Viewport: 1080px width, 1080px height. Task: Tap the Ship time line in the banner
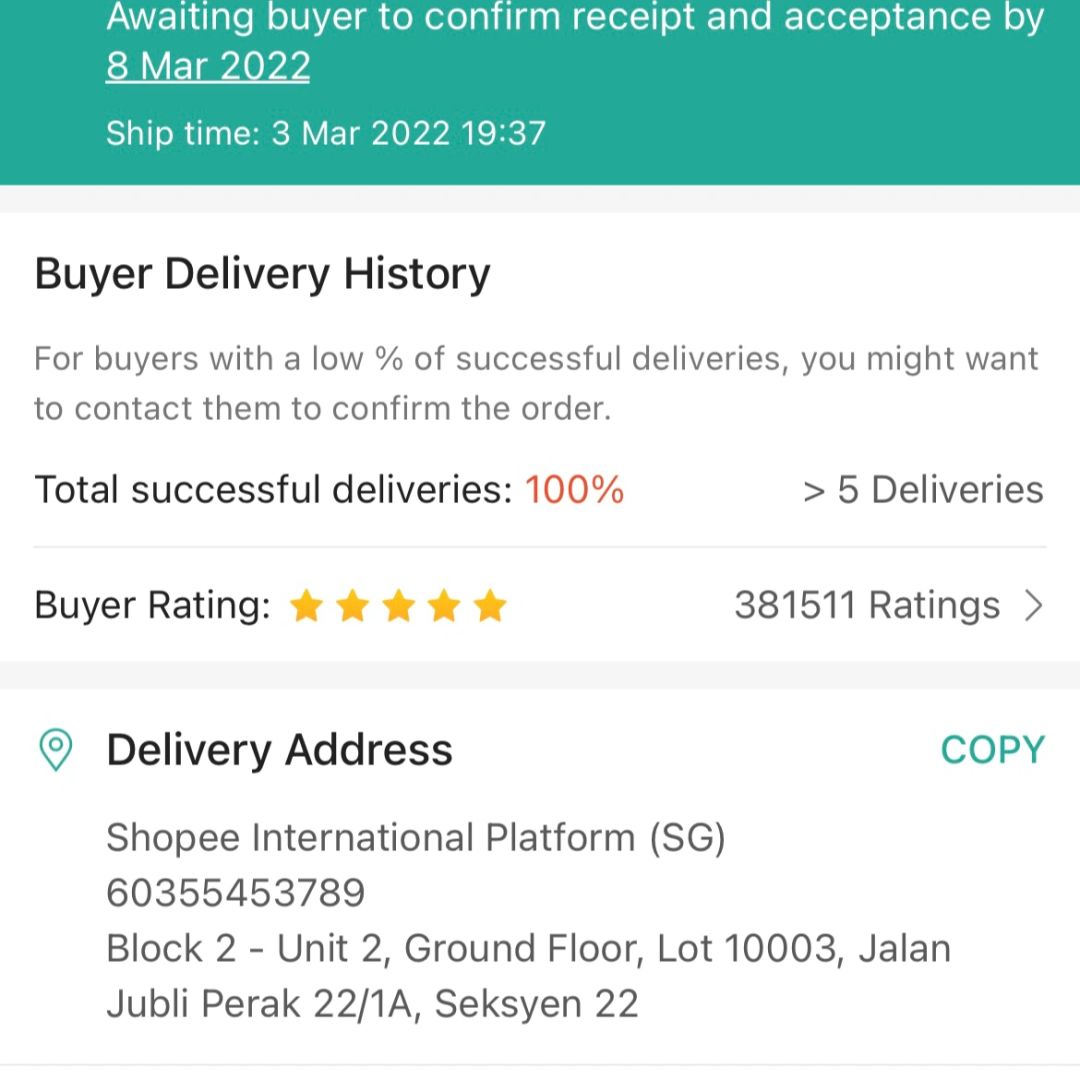point(326,133)
